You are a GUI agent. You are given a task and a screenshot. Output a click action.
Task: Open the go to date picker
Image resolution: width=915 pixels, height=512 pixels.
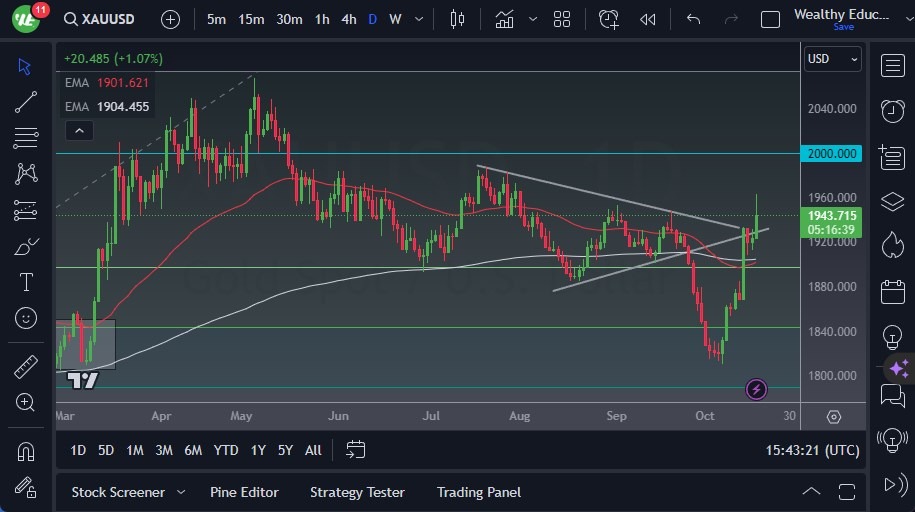click(355, 450)
